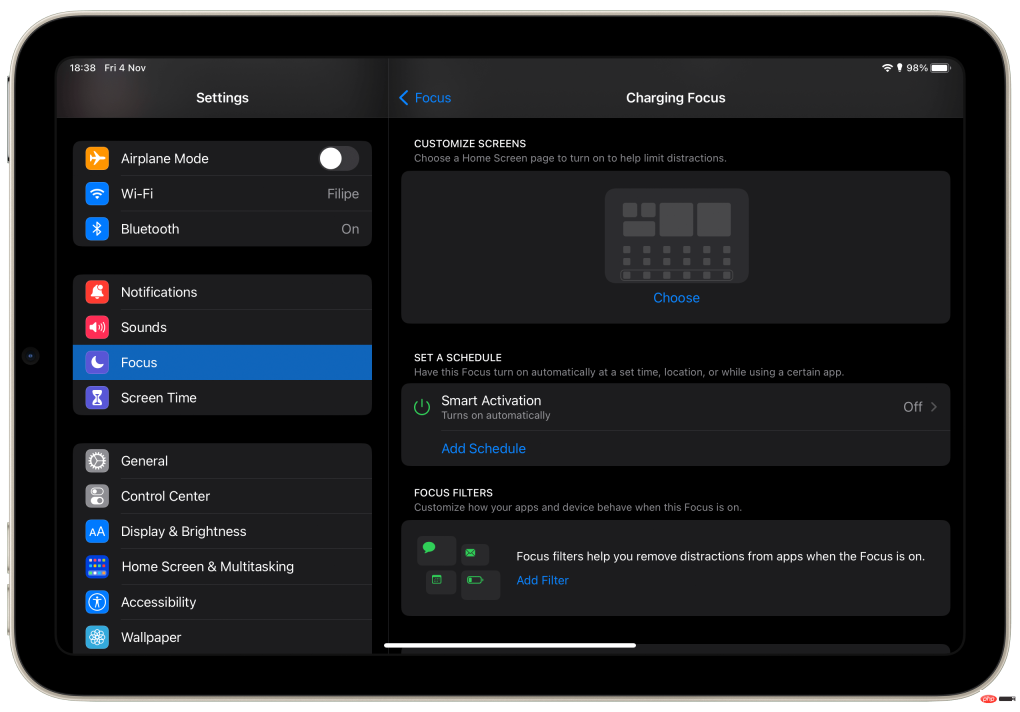1020x712 pixels.
Task: Tap the CUSTOMIZE SCREENS section header
Action: point(470,144)
